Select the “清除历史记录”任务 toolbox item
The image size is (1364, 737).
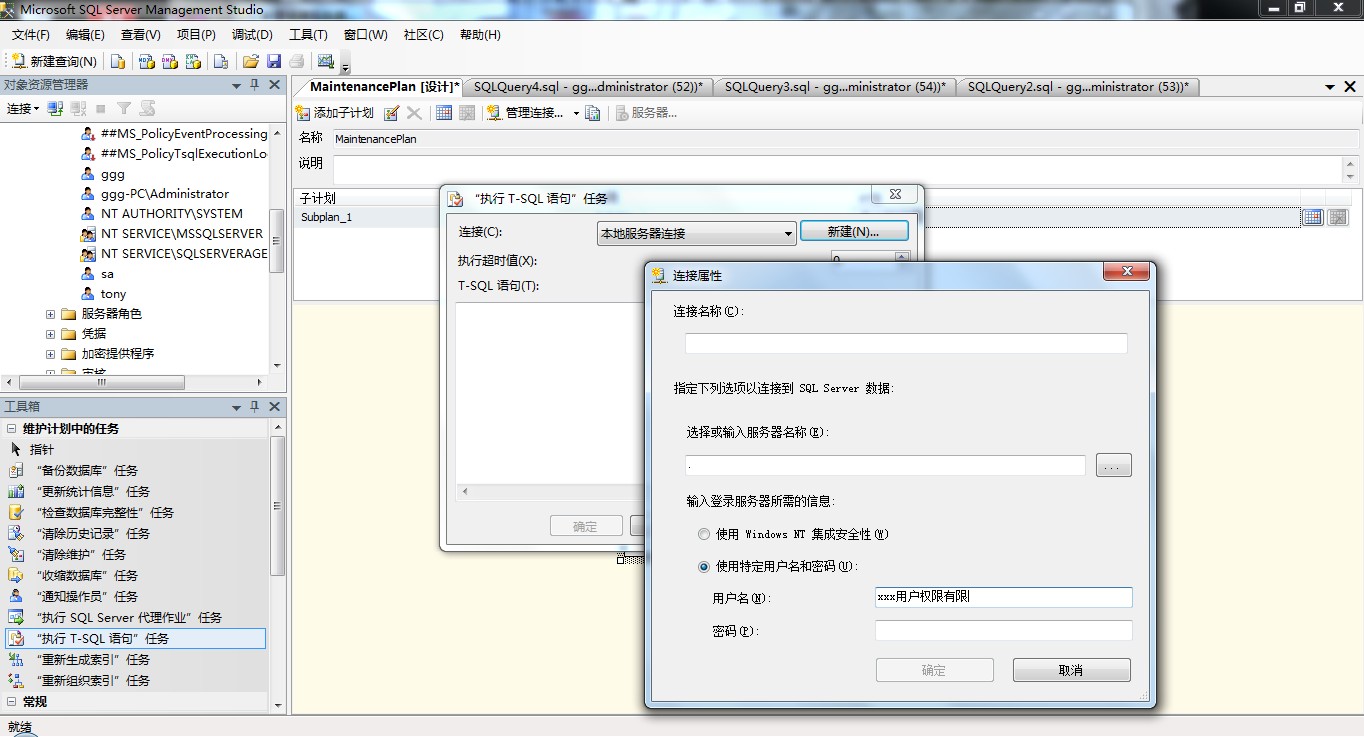pos(135,533)
